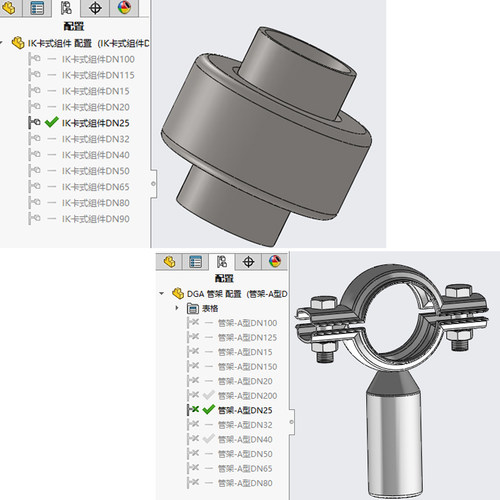
Task: Select configuration 管架-A型DN40
Action: pyautogui.click(x=245, y=440)
